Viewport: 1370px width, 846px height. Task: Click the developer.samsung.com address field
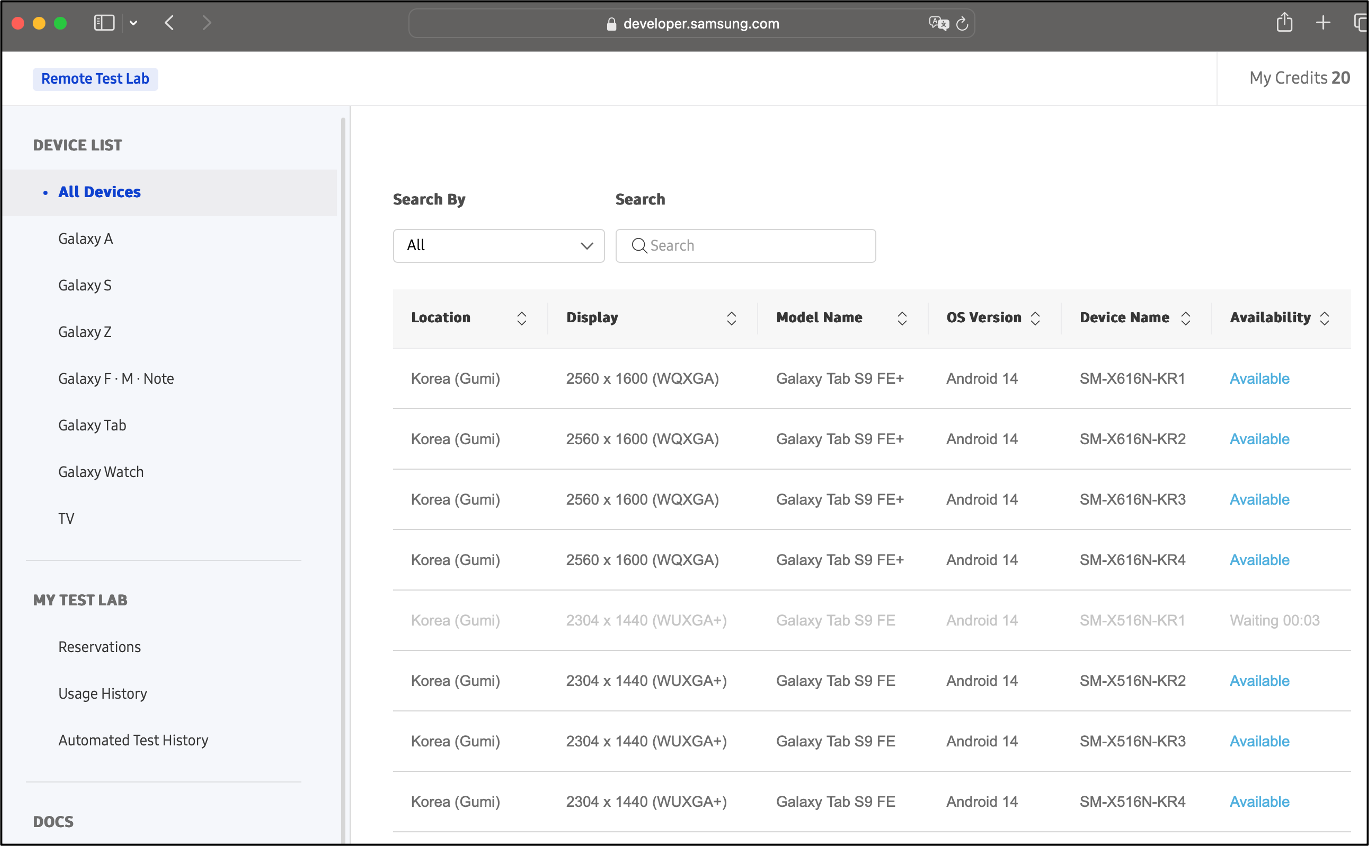coord(692,24)
